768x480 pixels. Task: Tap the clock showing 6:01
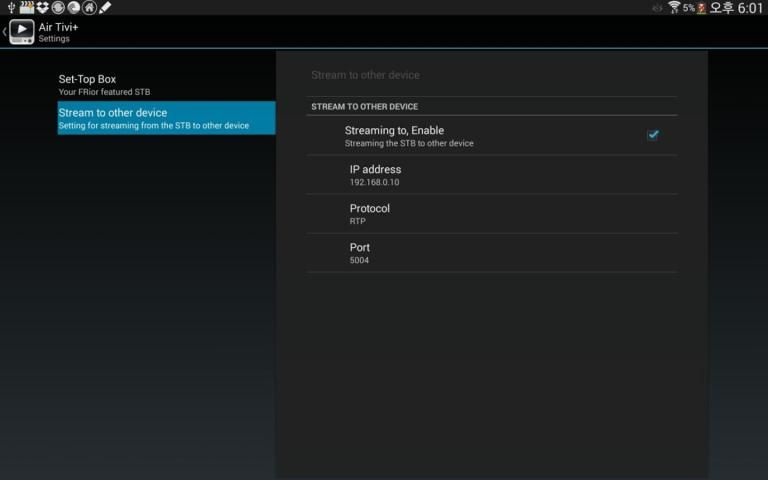tap(749, 8)
